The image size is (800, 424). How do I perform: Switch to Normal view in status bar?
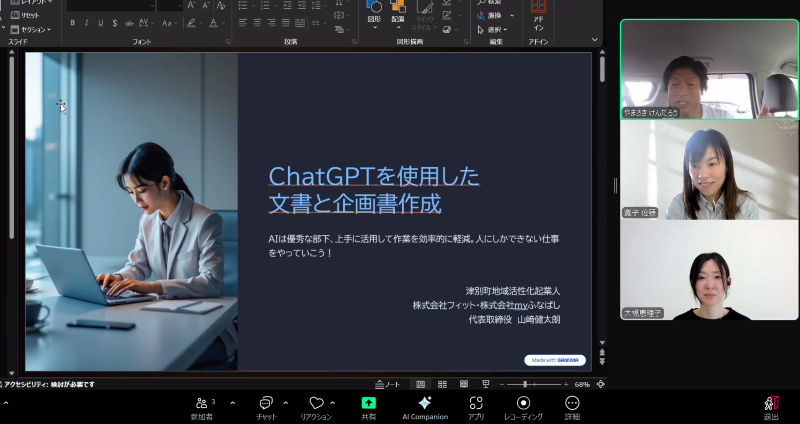(420, 384)
